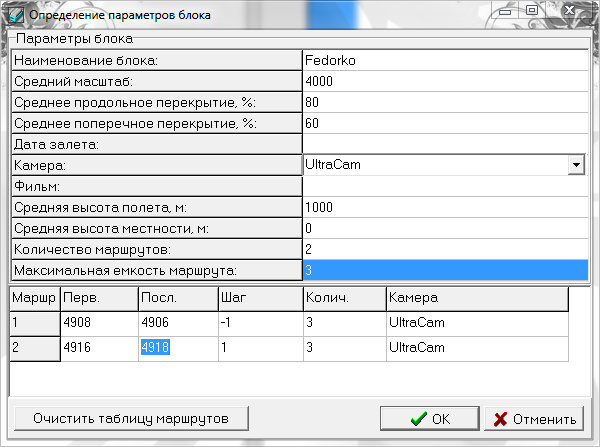
Task: Click highlighted Максимальная емкость маршрута value 3
Action: tap(445, 271)
